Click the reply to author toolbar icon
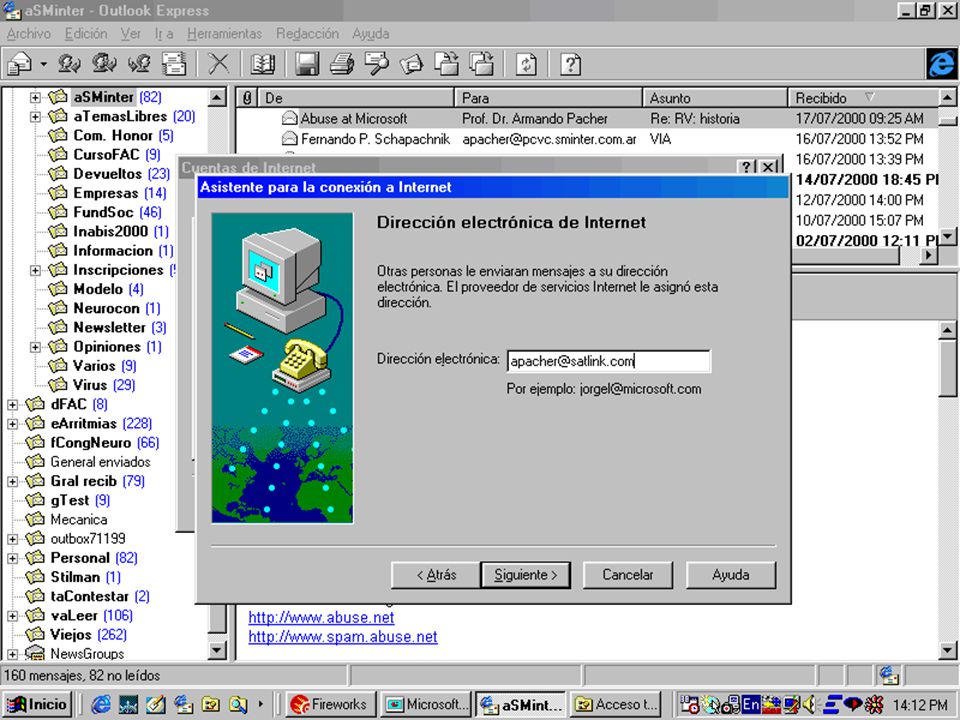Viewport: 960px width, 720px height. [69, 64]
